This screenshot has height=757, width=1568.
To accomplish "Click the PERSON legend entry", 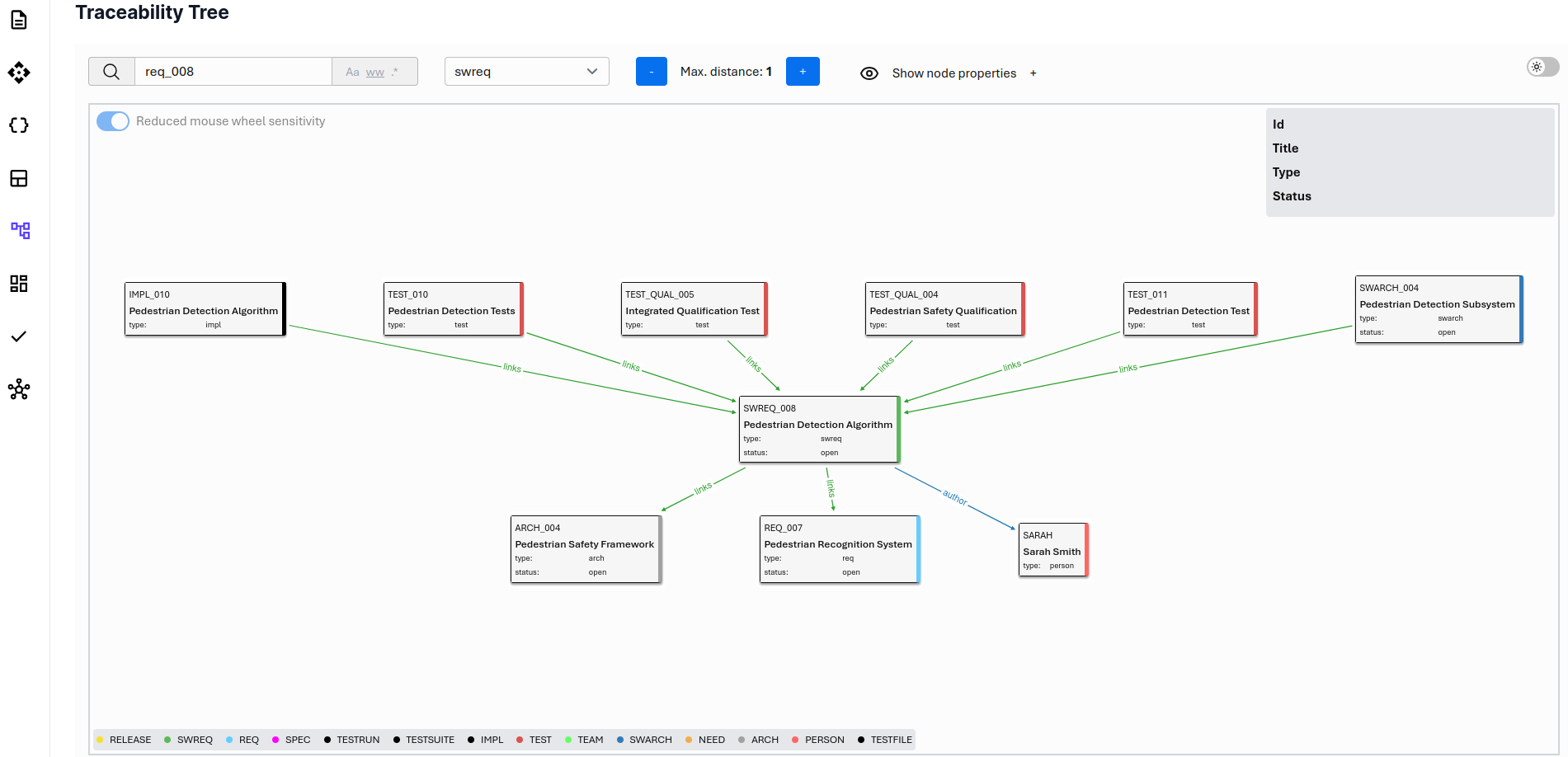I will pos(818,740).
